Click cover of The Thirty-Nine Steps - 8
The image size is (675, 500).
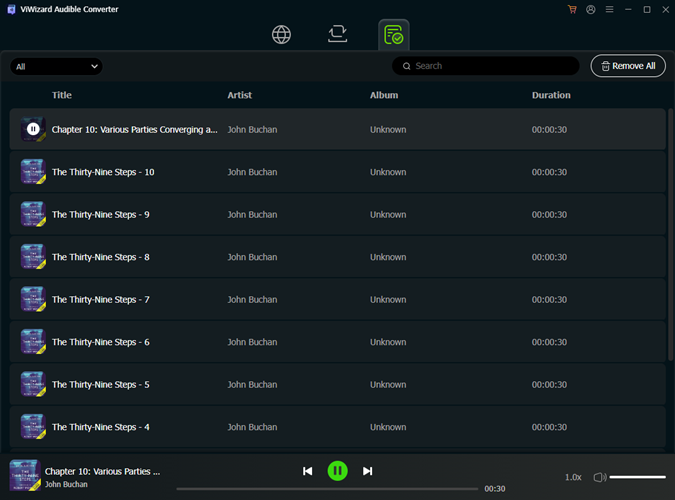point(33,257)
